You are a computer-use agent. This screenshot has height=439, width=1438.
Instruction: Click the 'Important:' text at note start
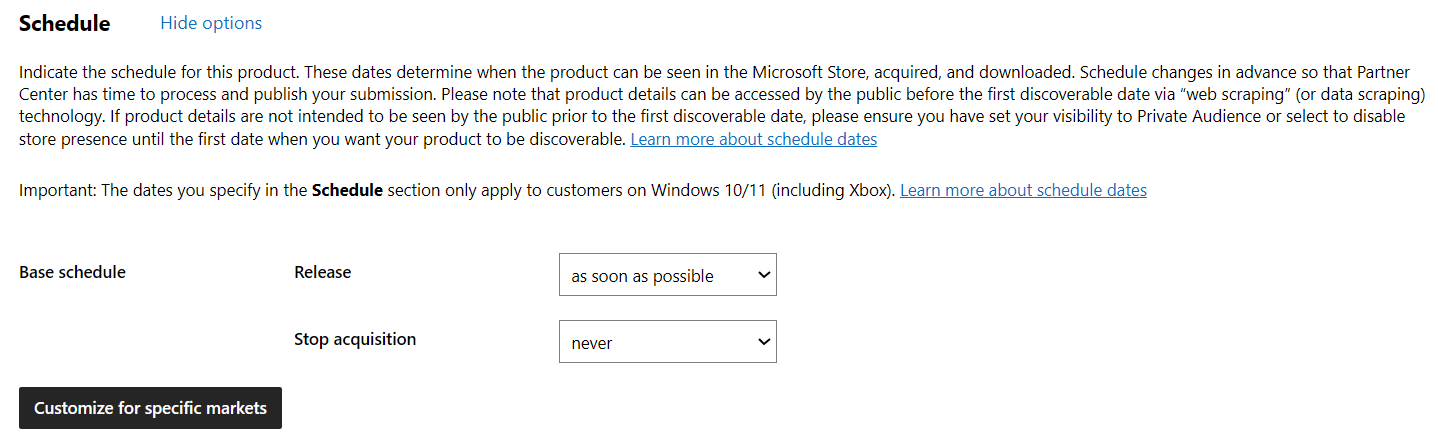[x=57, y=190]
